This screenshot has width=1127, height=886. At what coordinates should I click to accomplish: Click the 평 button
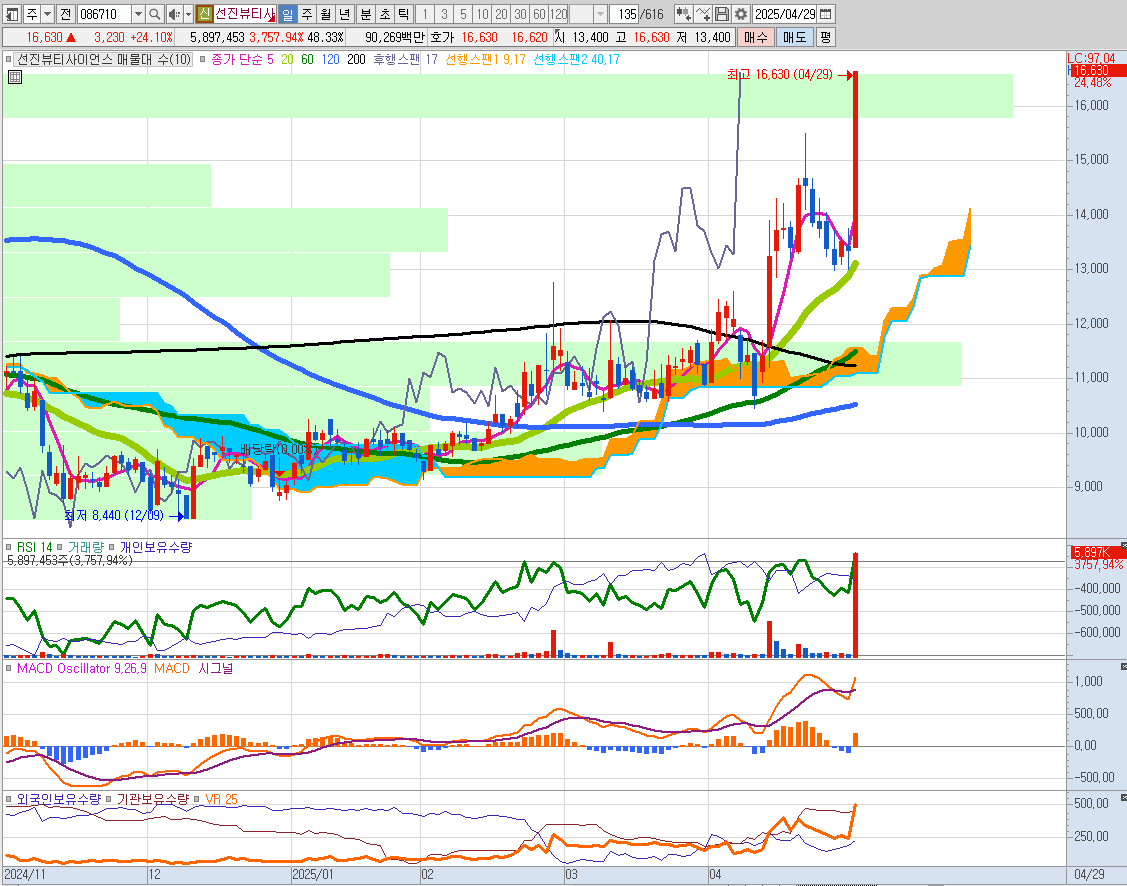click(825, 37)
